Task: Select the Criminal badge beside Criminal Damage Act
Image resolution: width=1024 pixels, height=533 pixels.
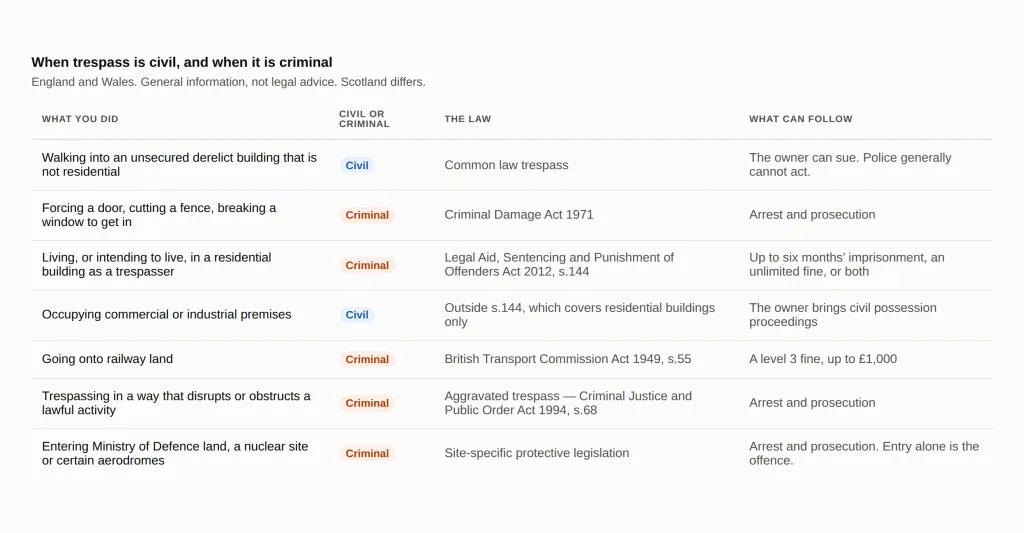Action: pyautogui.click(x=367, y=215)
